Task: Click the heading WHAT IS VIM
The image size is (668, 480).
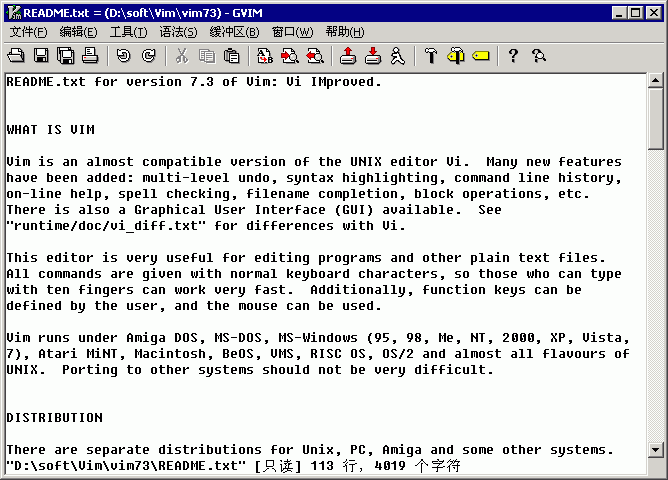Action: pos(51,129)
